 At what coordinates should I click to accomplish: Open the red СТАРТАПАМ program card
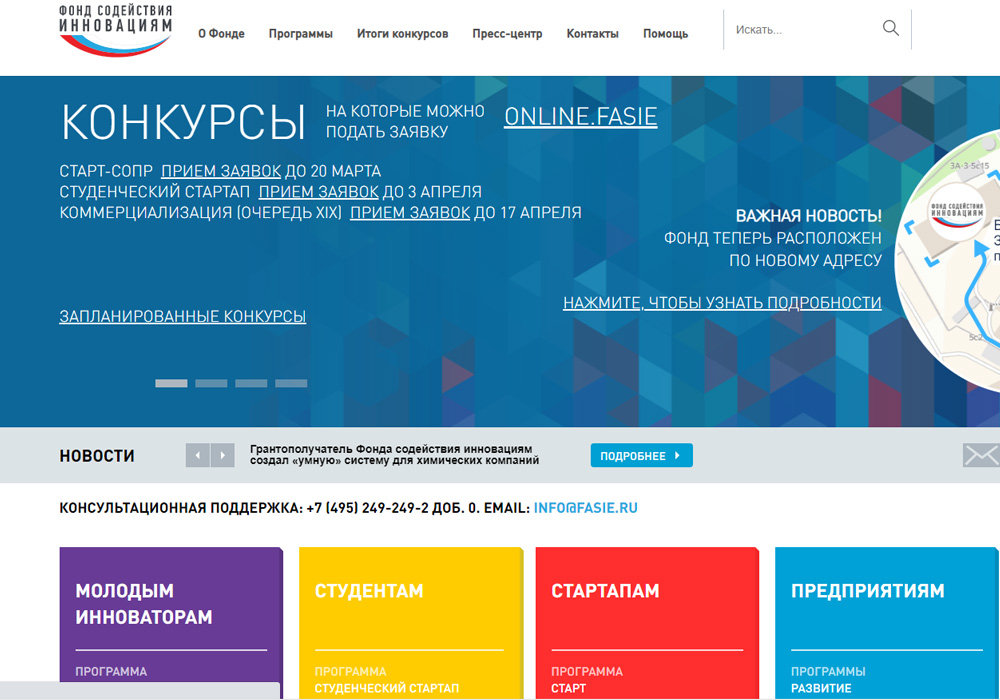pyautogui.click(x=647, y=620)
